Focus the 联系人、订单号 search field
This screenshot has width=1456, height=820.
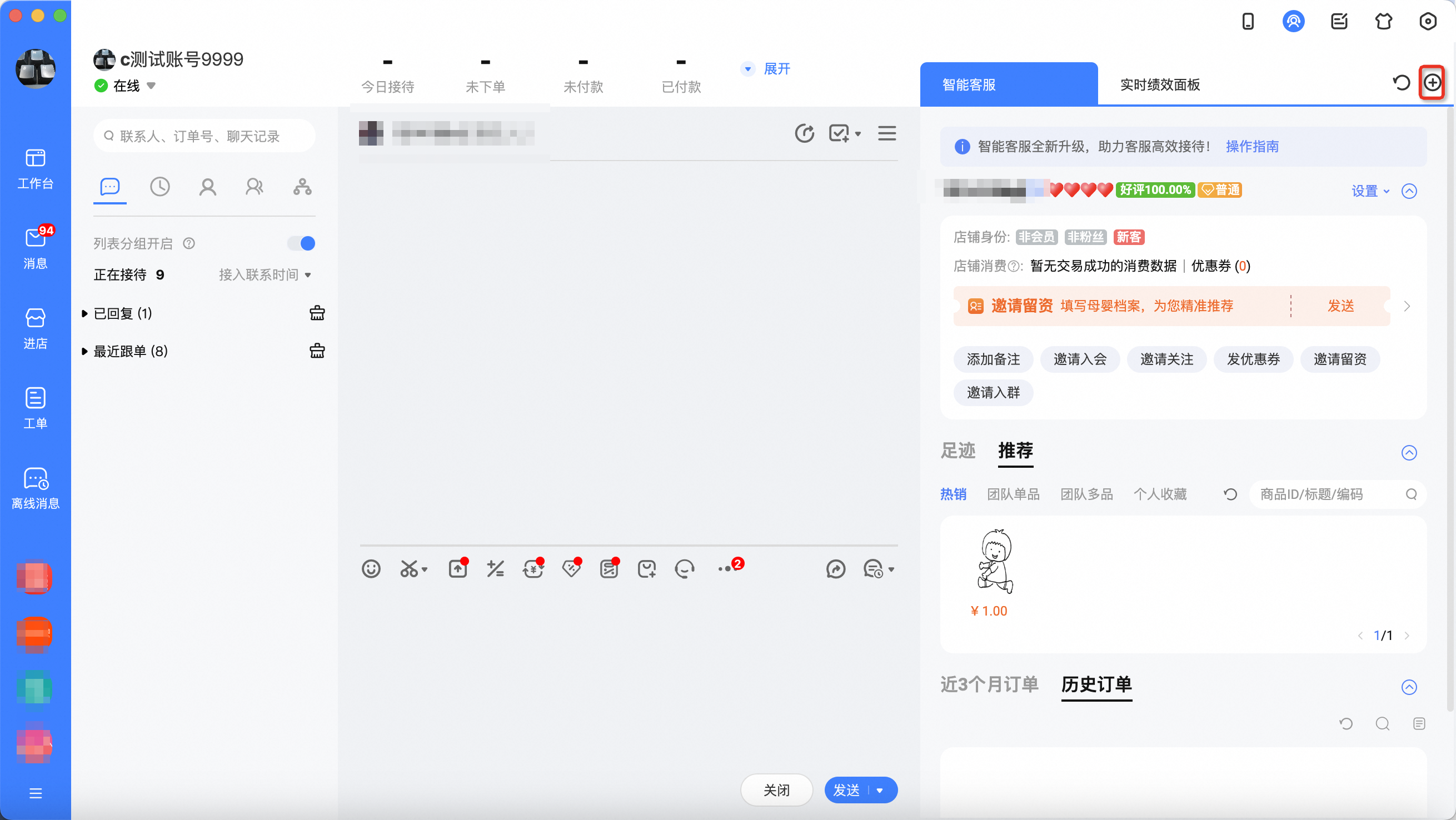[205, 136]
